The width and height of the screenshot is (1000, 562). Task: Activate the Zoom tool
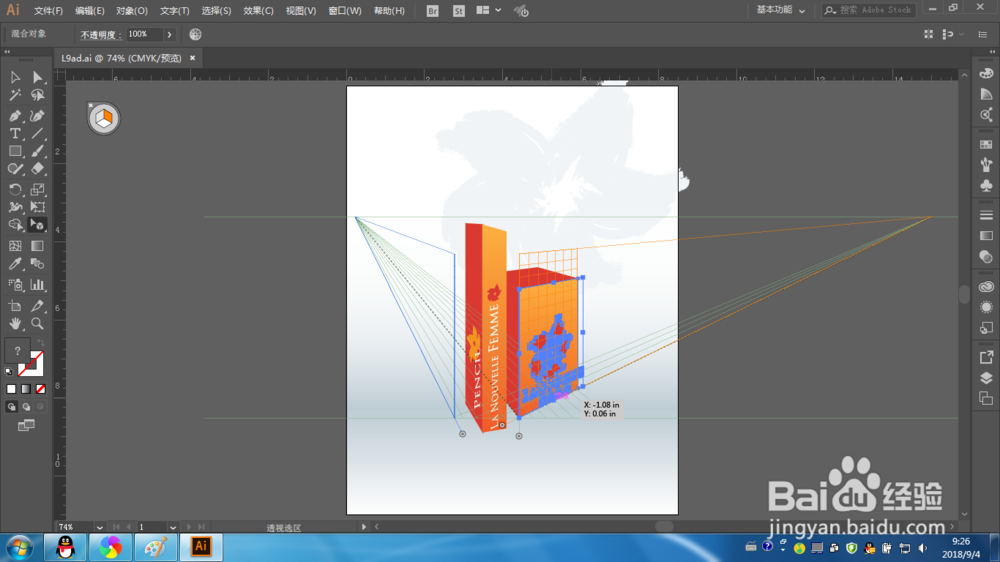[x=38, y=324]
